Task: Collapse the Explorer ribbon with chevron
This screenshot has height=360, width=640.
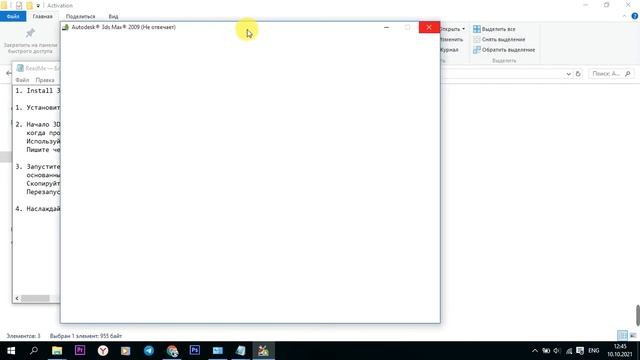Action: 624,16
